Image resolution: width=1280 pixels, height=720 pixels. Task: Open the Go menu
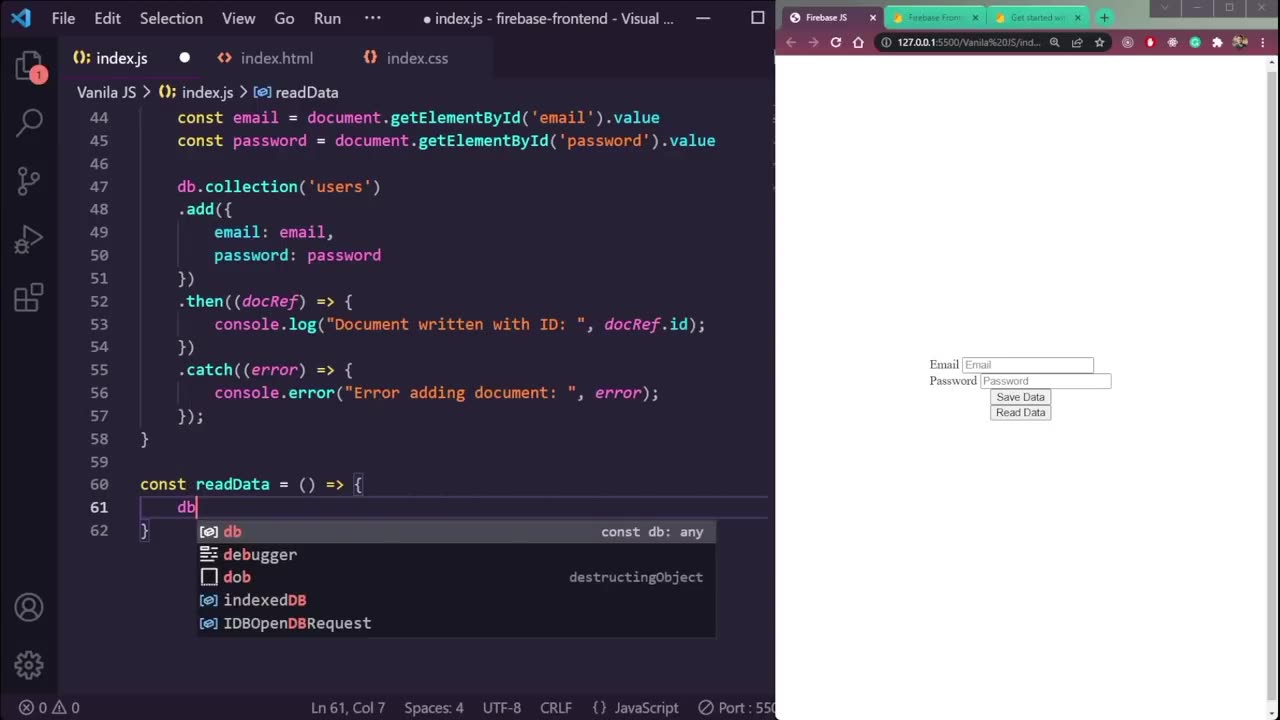tap(284, 18)
